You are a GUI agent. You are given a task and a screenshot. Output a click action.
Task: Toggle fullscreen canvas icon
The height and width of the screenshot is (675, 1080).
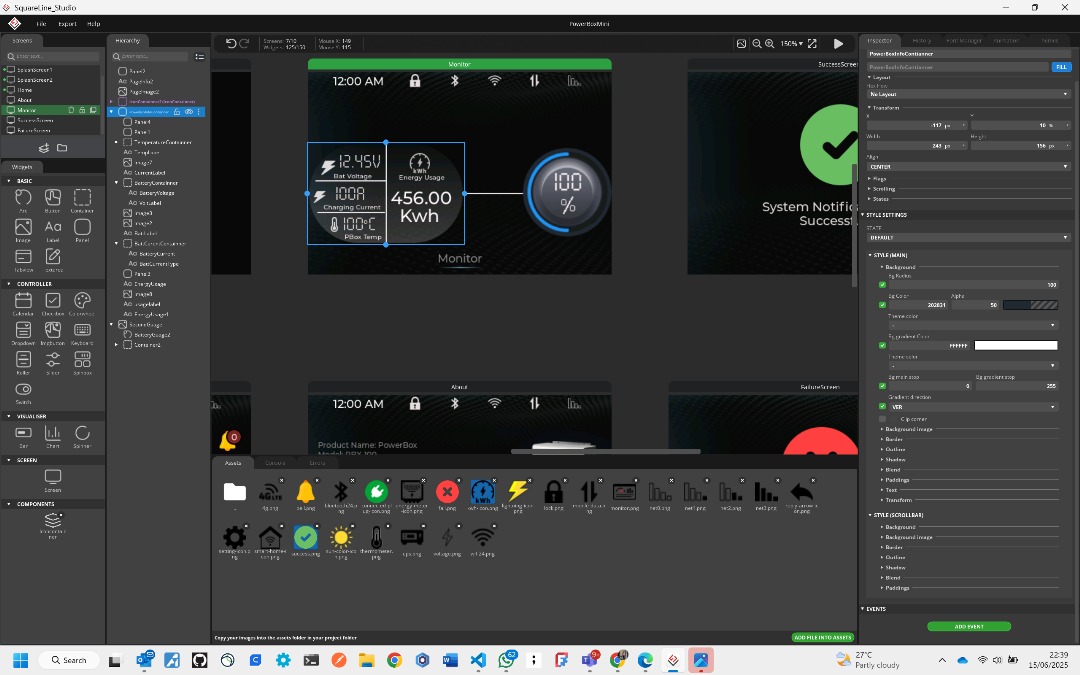tap(812, 43)
